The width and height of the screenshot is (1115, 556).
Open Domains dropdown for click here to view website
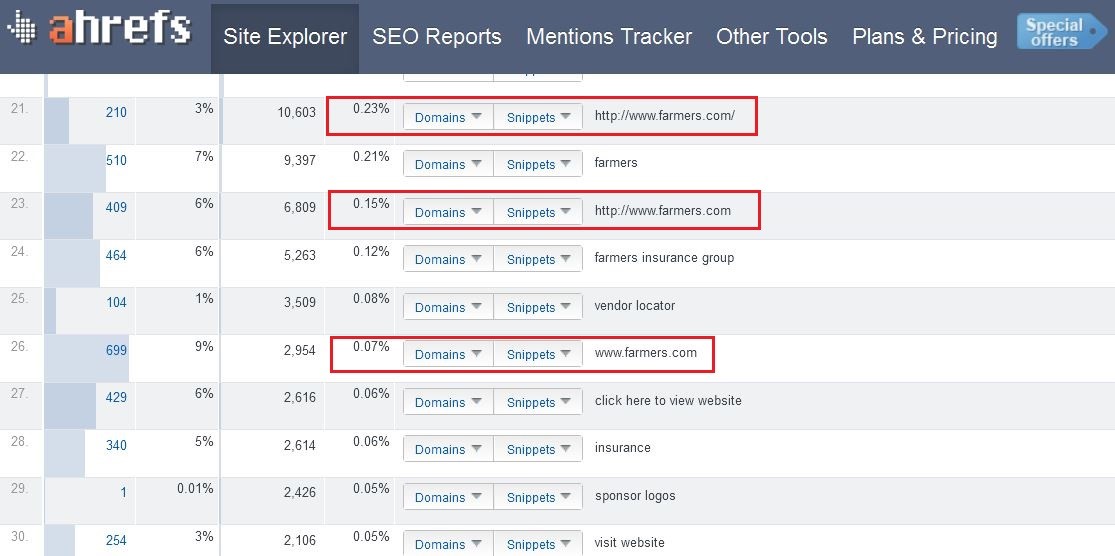click(x=448, y=402)
